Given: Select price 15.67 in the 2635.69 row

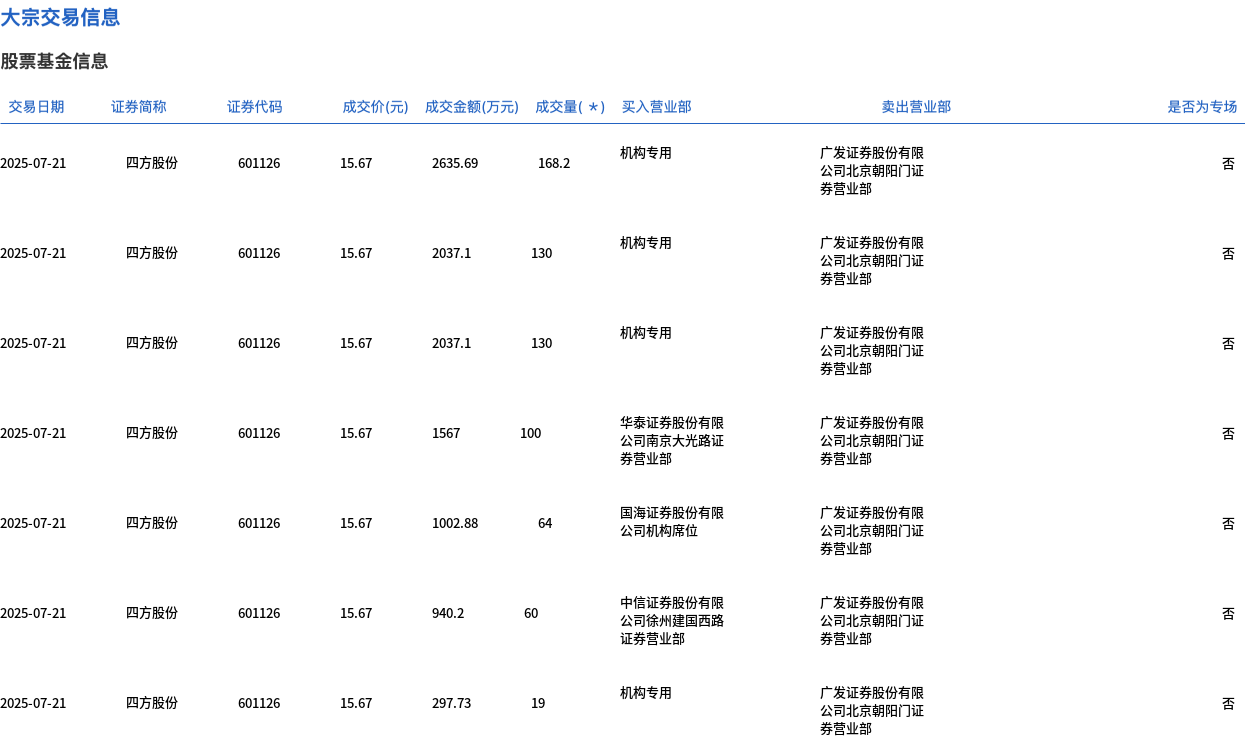Looking at the screenshot, I should pos(356,163).
